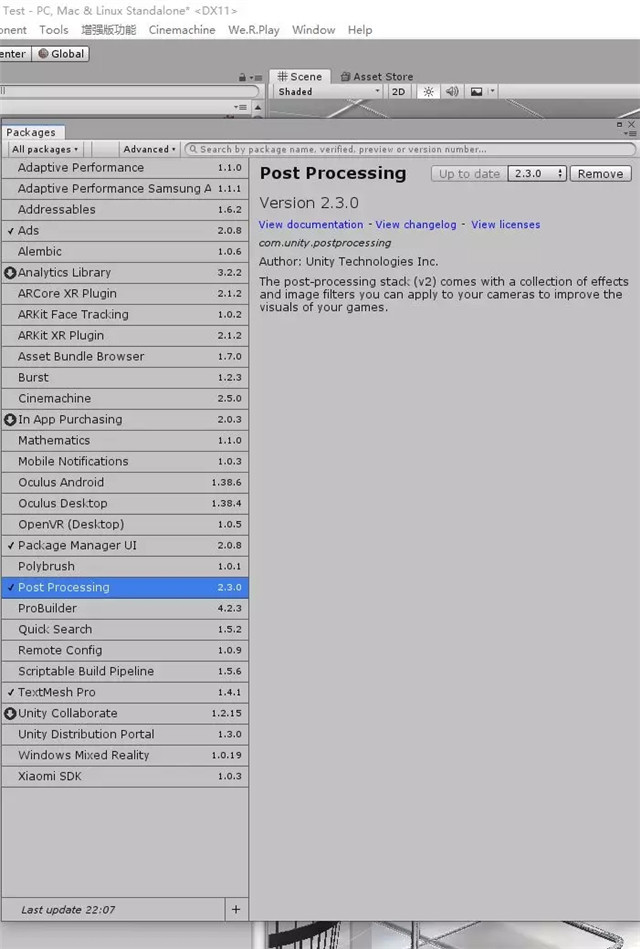Toggle scene lighting sun icon
Image resolution: width=640 pixels, height=949 pixels.
(428, 91)
